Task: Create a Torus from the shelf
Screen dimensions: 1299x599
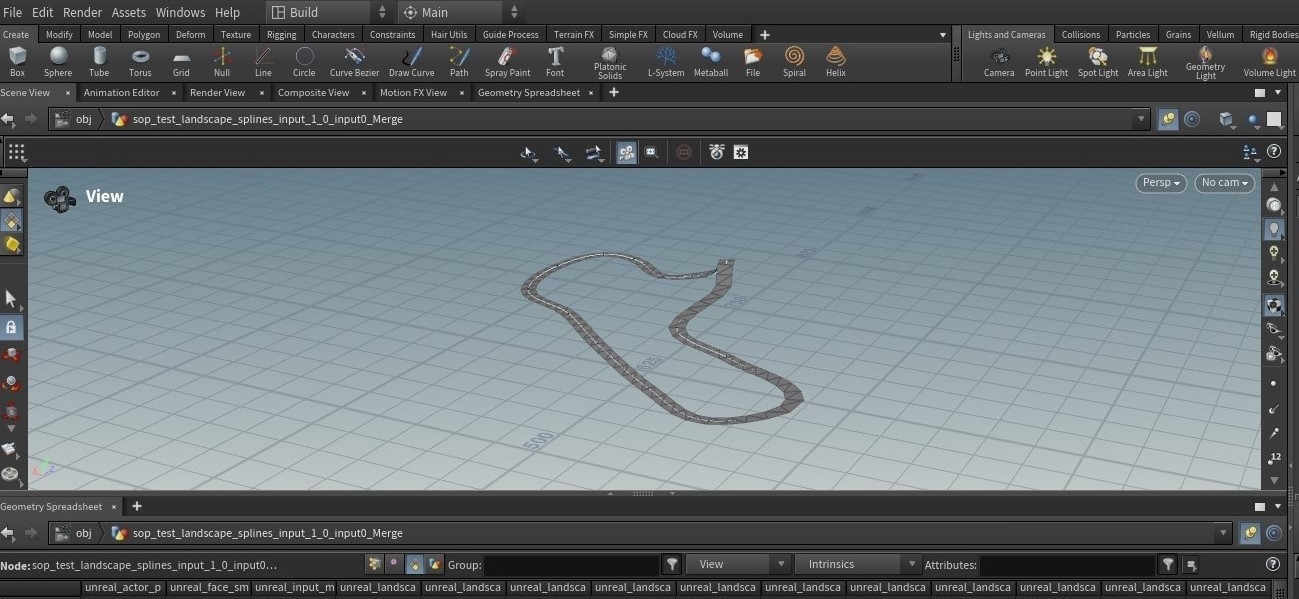Action: [140, 61]
